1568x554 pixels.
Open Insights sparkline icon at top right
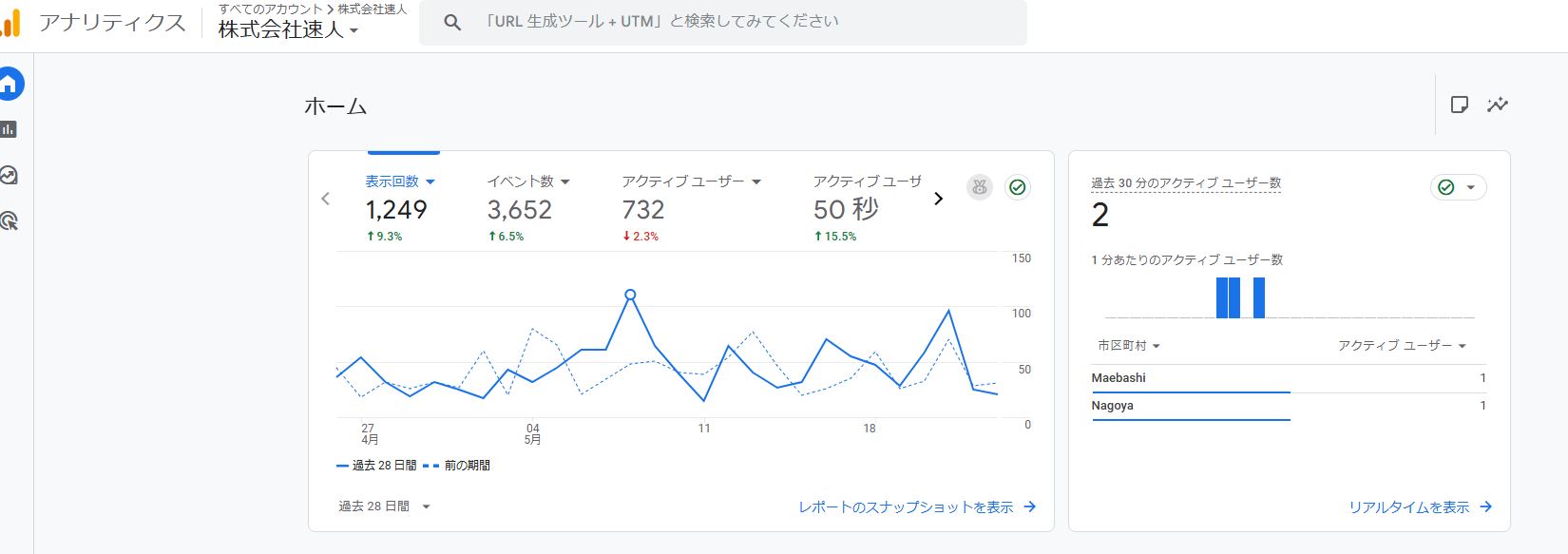(1498, 105)
